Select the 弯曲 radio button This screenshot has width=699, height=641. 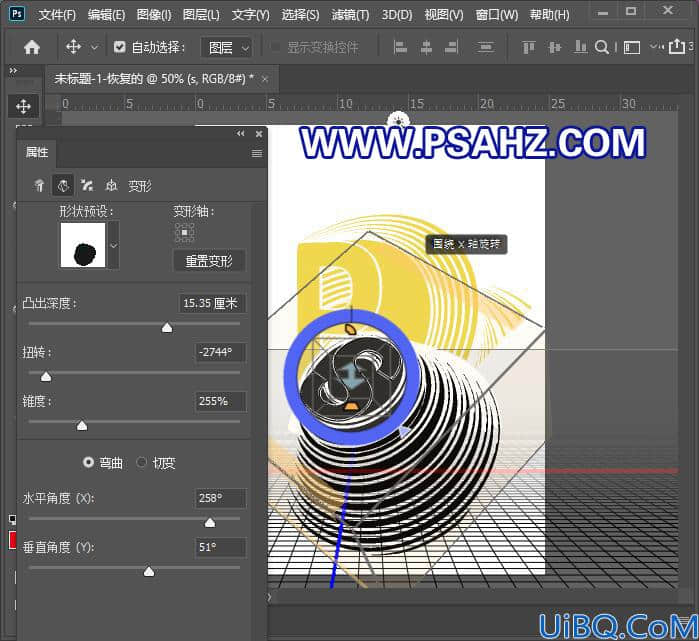pos(88,462)
